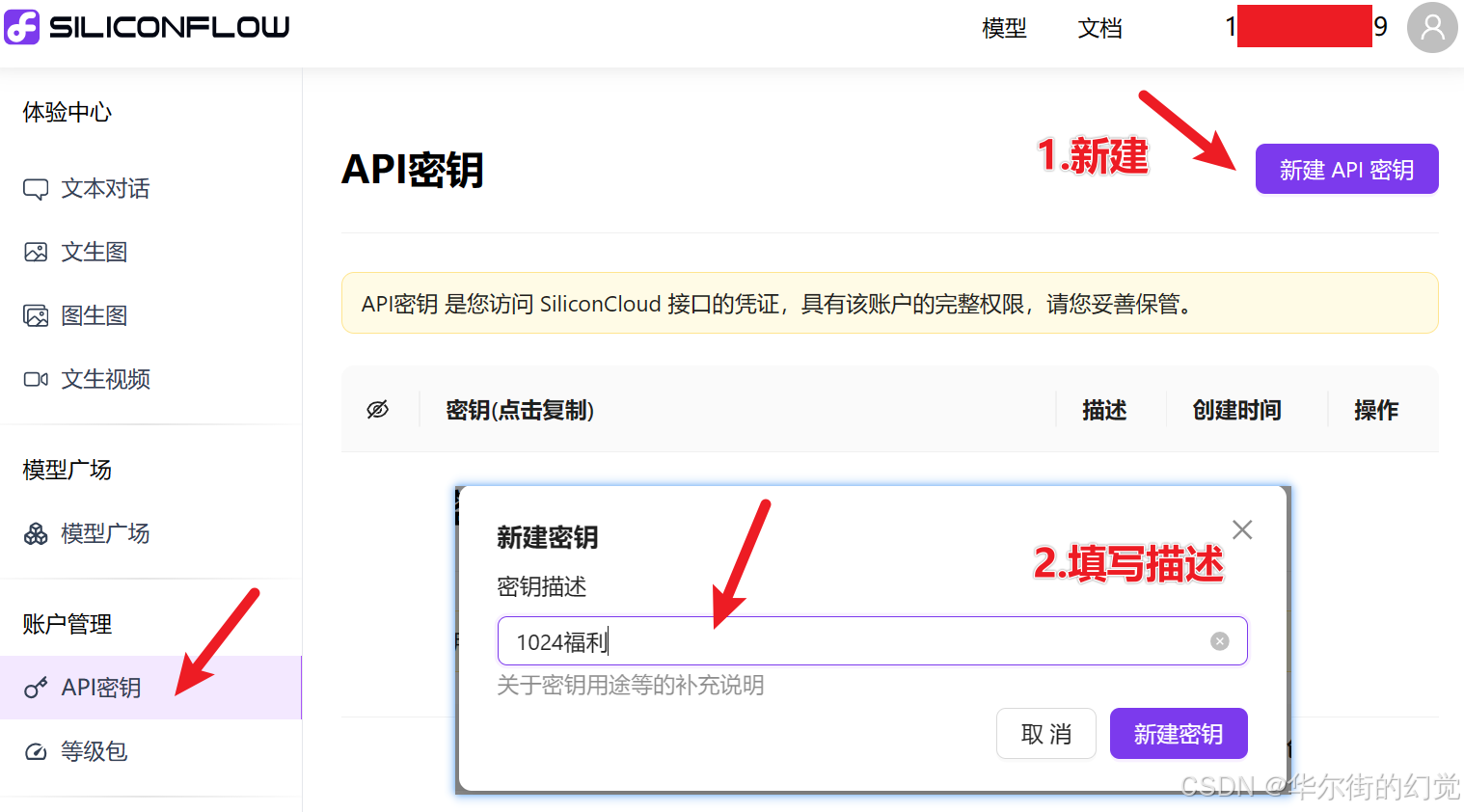1464x812 pixels.
Task: Click the 新建密钥 dialog title
Action: [548, 537]
